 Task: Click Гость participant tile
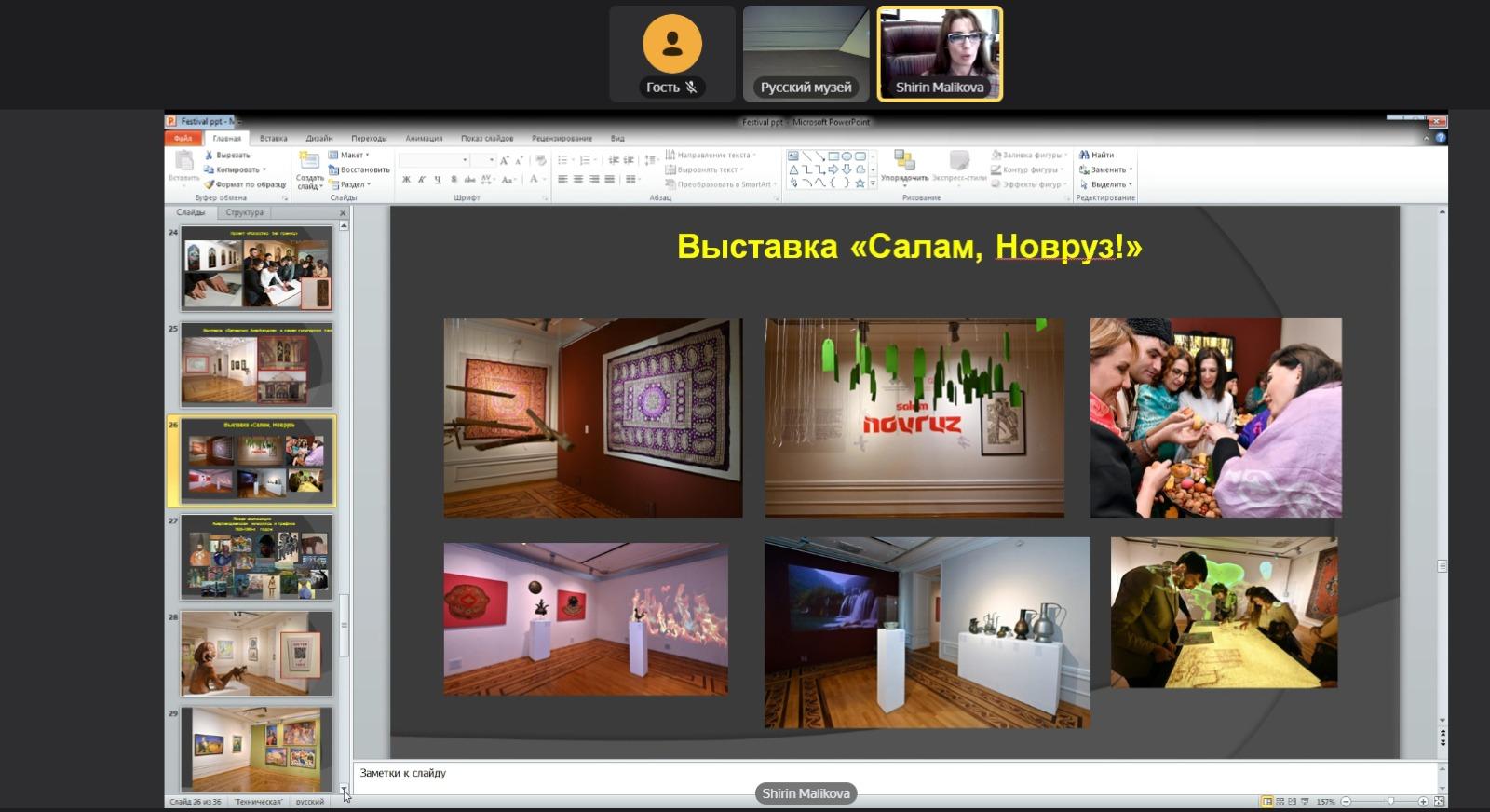coord(671,54)
